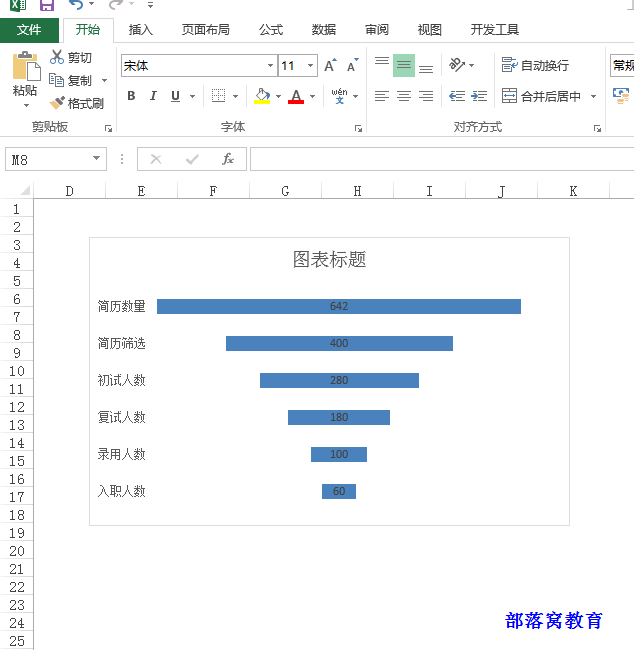Open Font group dialog launcher
This screenshot has height=650, width=634.
358,129
